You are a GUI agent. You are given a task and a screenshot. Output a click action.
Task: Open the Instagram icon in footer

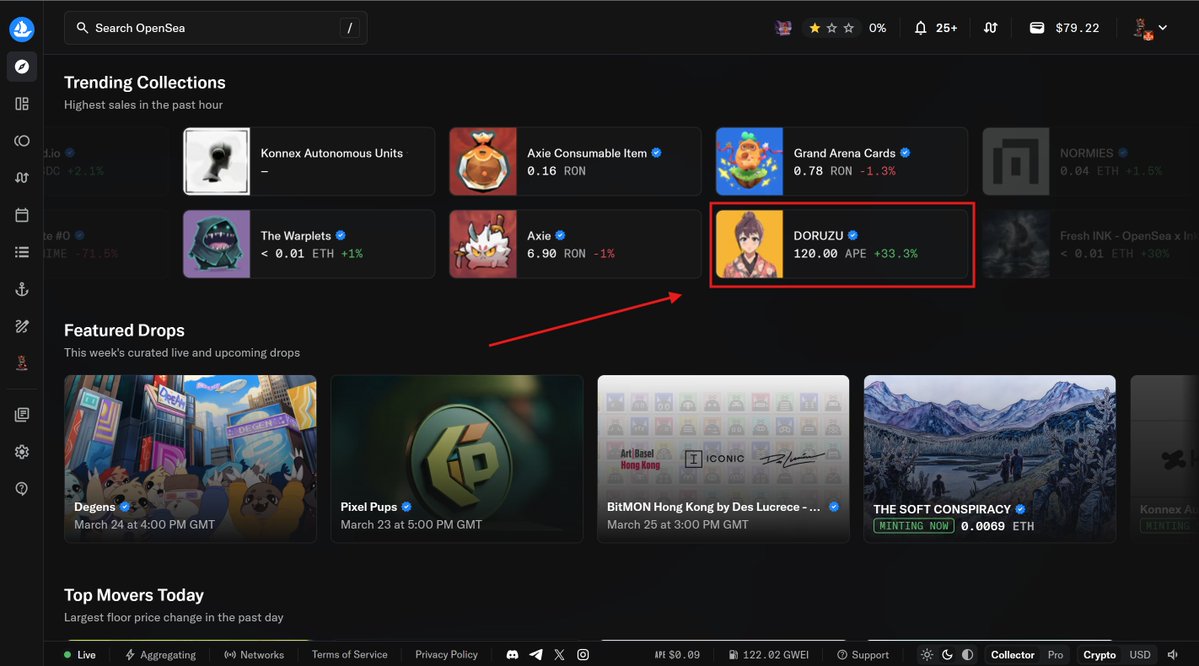coord(583,655)
